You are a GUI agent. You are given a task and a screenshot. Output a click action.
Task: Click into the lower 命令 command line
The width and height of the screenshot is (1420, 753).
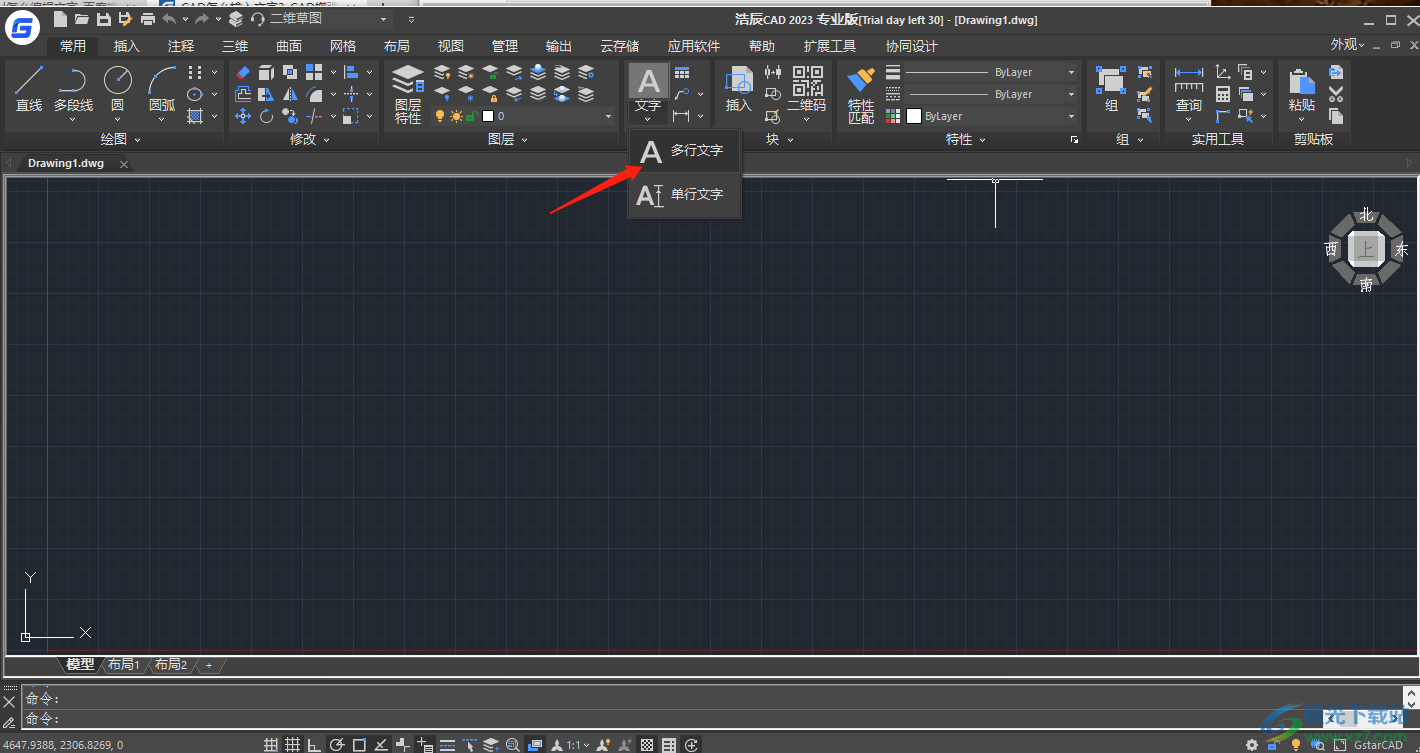tap(710, 719)
